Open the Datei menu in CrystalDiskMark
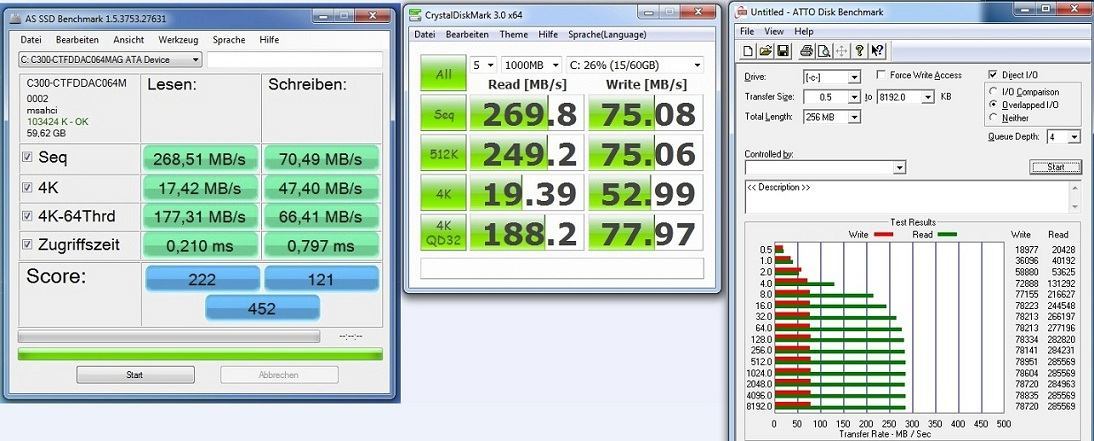Viewport: 1094px width, 441px height. pyautogui.click(x=425, y=34)
